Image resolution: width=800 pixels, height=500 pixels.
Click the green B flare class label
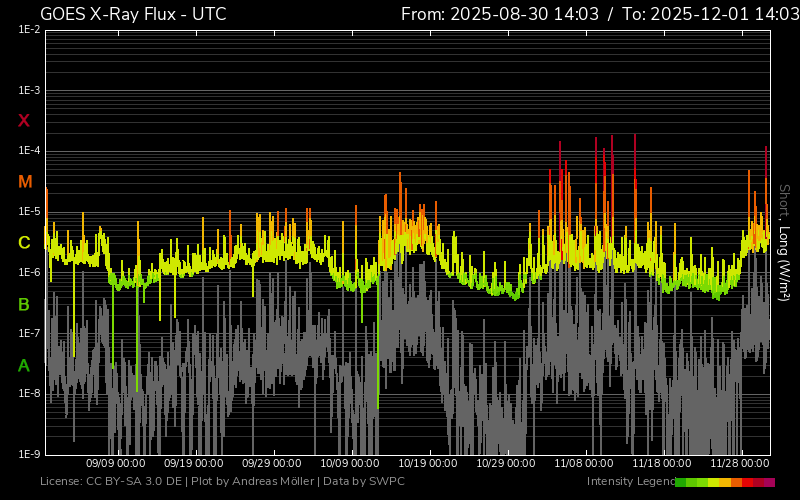[24, 304]
